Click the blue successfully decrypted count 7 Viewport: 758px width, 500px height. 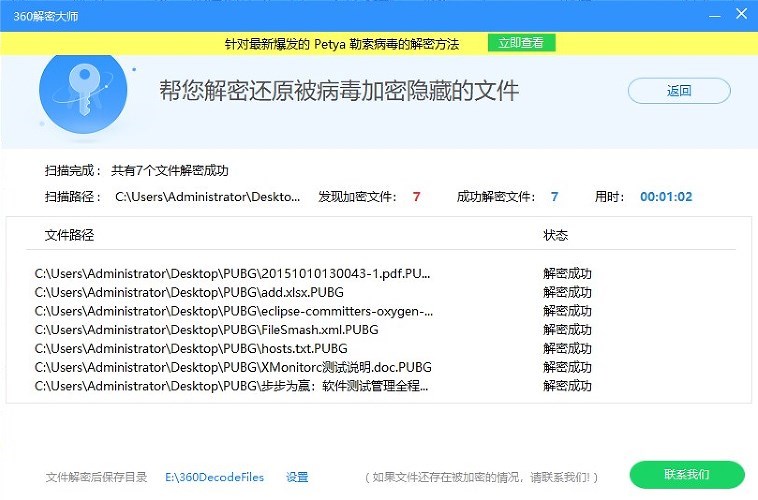554,197
